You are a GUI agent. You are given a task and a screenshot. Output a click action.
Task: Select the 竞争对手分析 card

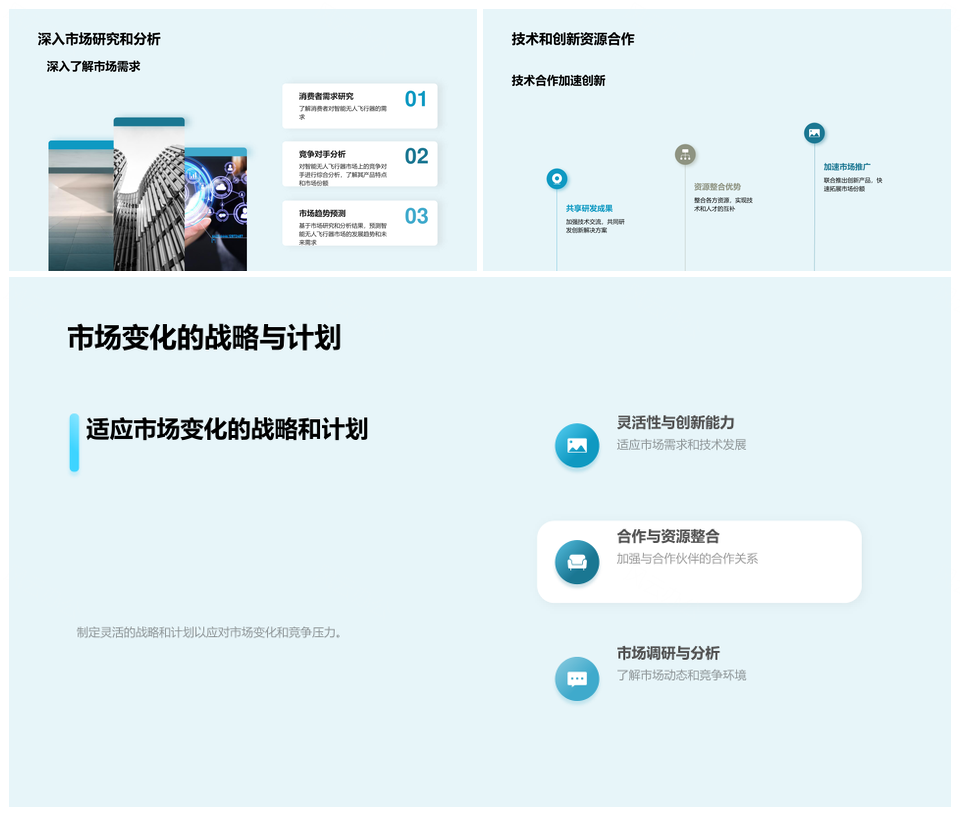click(x=359, y=164)
